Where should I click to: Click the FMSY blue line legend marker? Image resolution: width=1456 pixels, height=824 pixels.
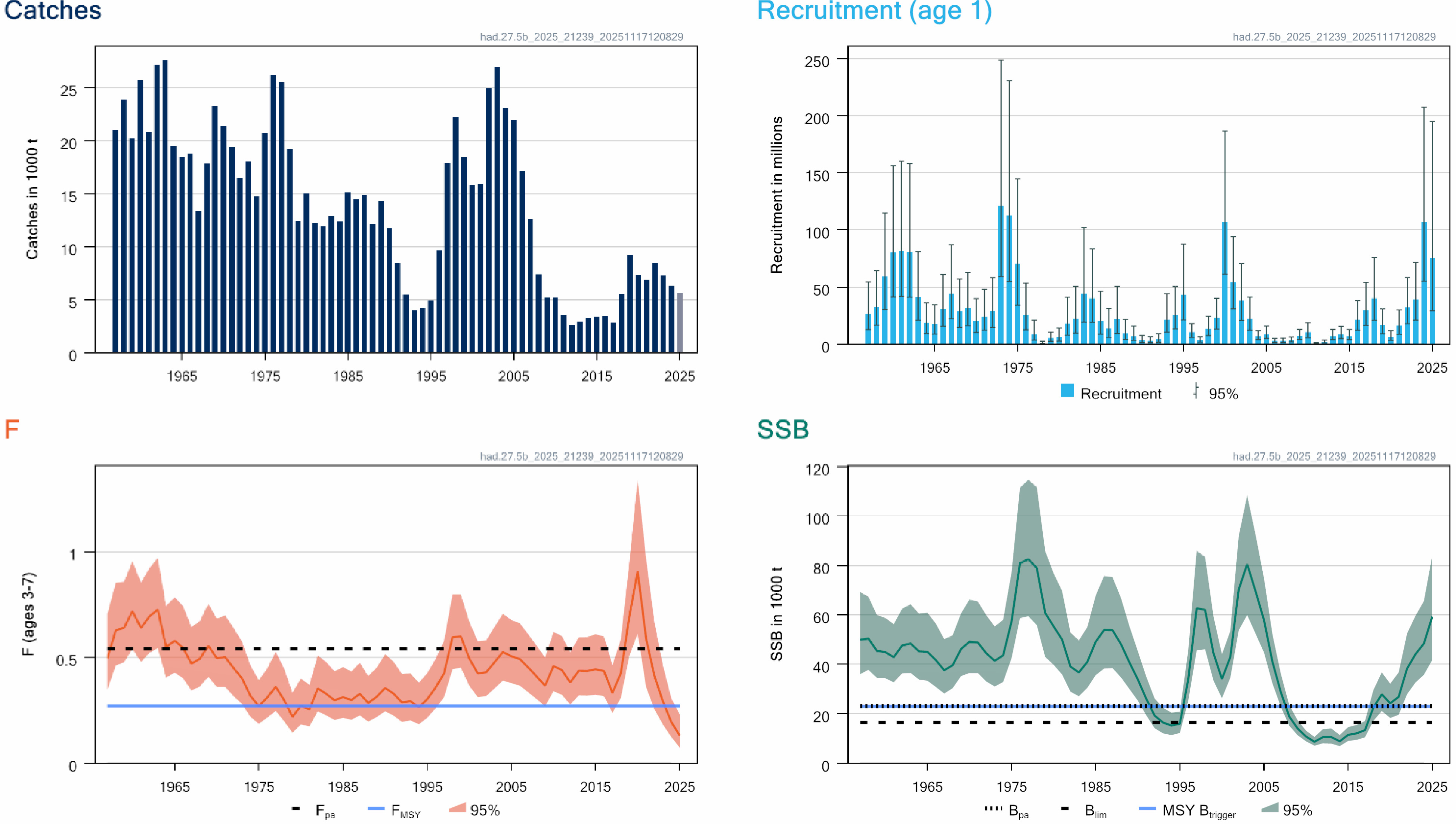376,809
